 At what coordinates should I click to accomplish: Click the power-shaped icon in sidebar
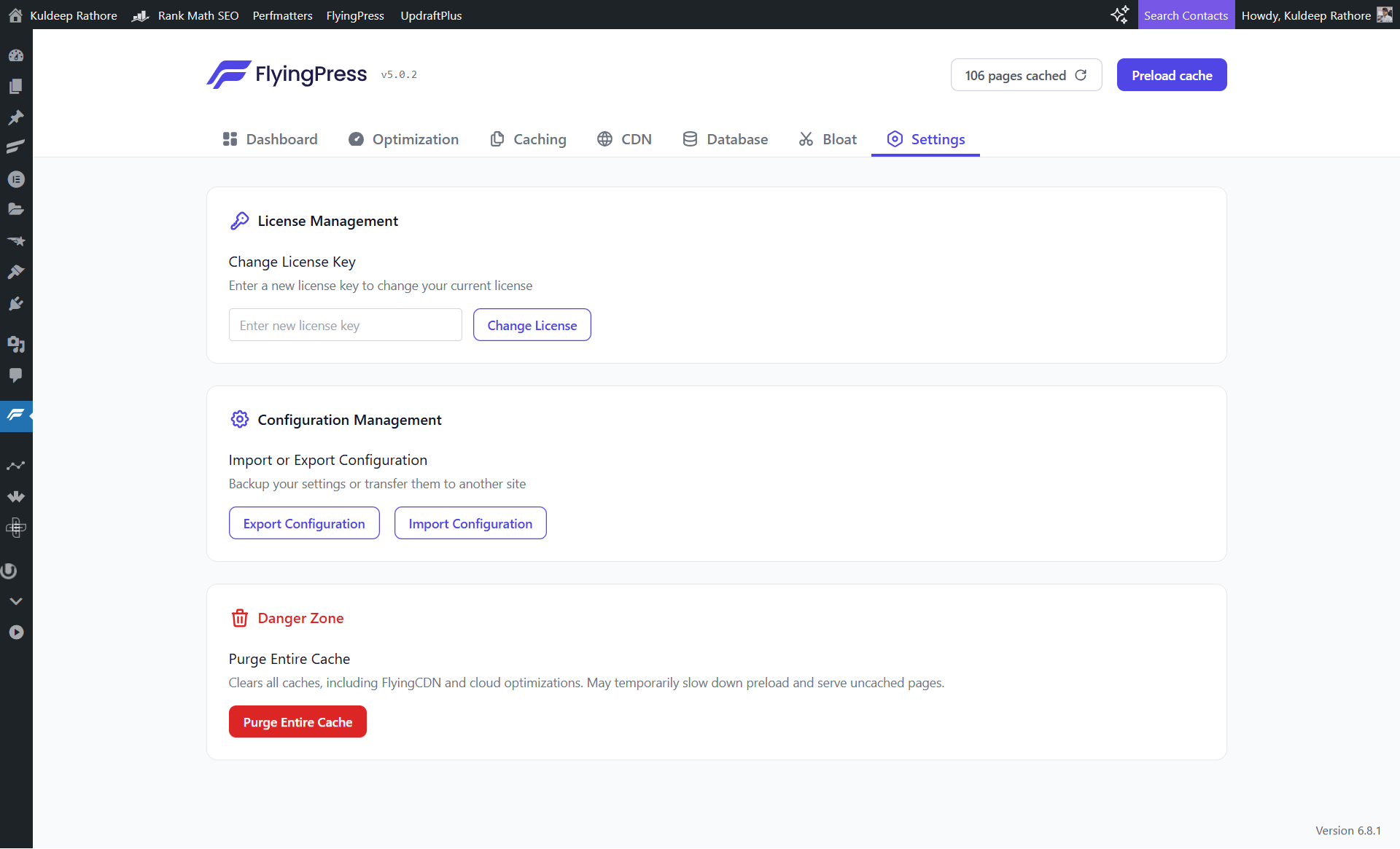pyautogui.click(x=9, y=571)
